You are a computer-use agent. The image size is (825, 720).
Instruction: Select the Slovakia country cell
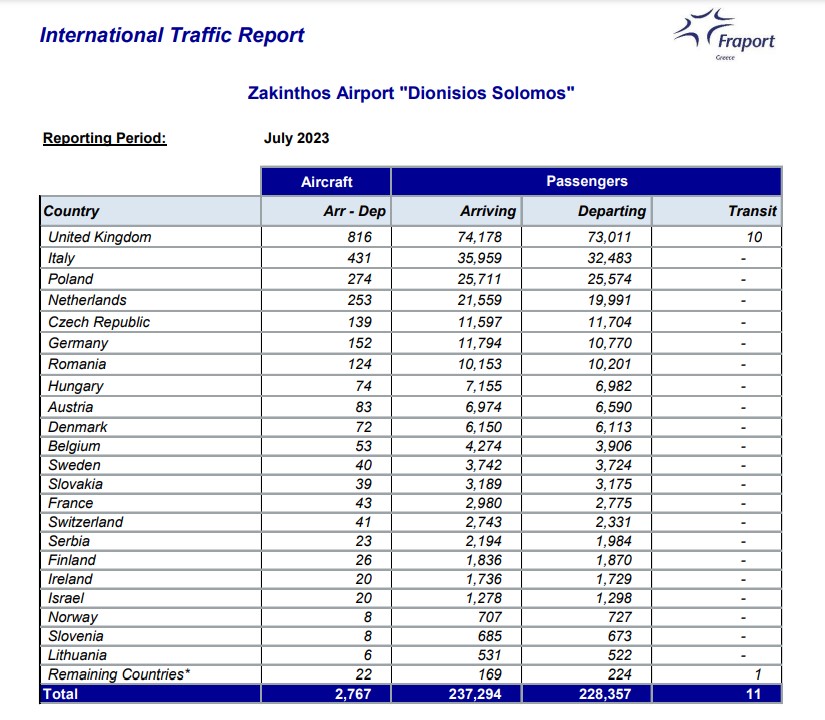[150, 484]
